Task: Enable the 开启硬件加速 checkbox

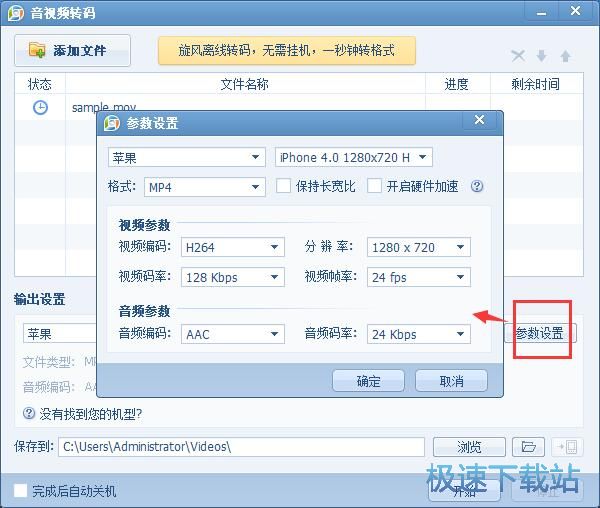Action: tap(374, 186)
